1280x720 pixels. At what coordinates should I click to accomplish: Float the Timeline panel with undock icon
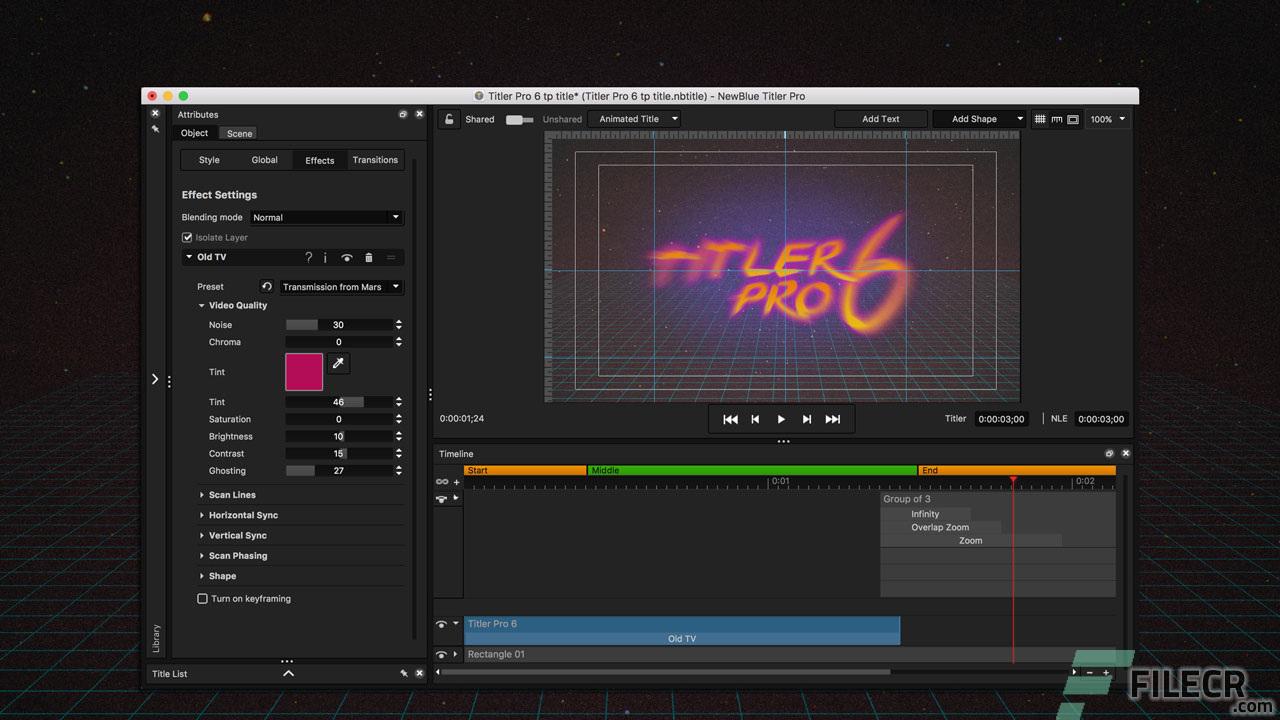click(x=1109, y=454)
